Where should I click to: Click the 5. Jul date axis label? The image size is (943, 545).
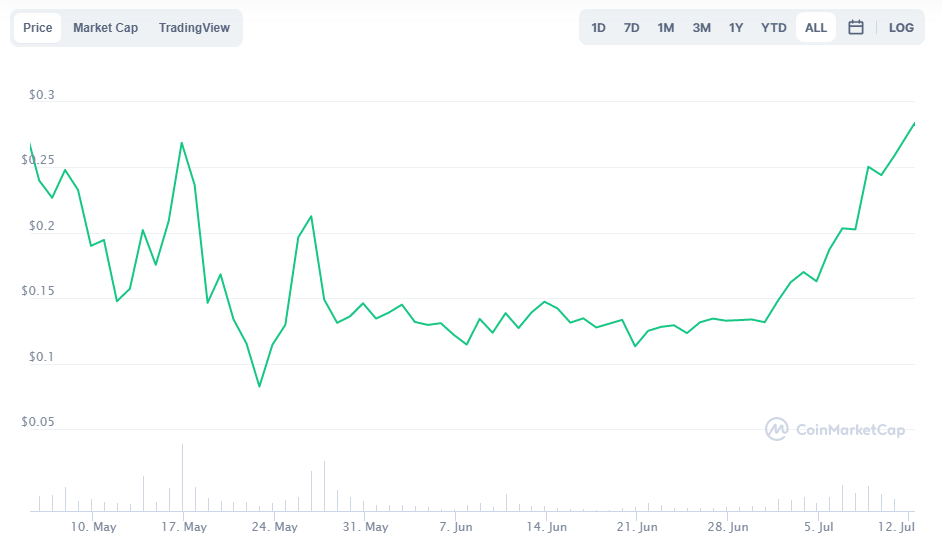tap(822, 527)
